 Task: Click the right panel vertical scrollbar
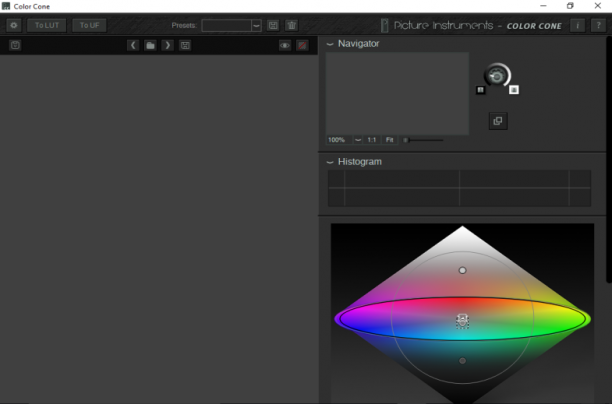pyautogui.click(x=608, y=159)
